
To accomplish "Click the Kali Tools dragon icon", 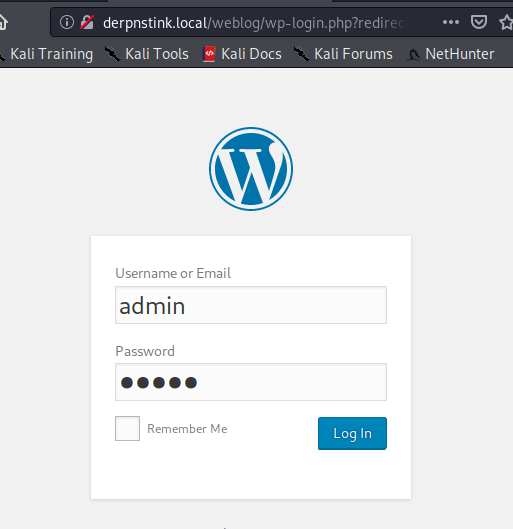I will click(113, 54).
